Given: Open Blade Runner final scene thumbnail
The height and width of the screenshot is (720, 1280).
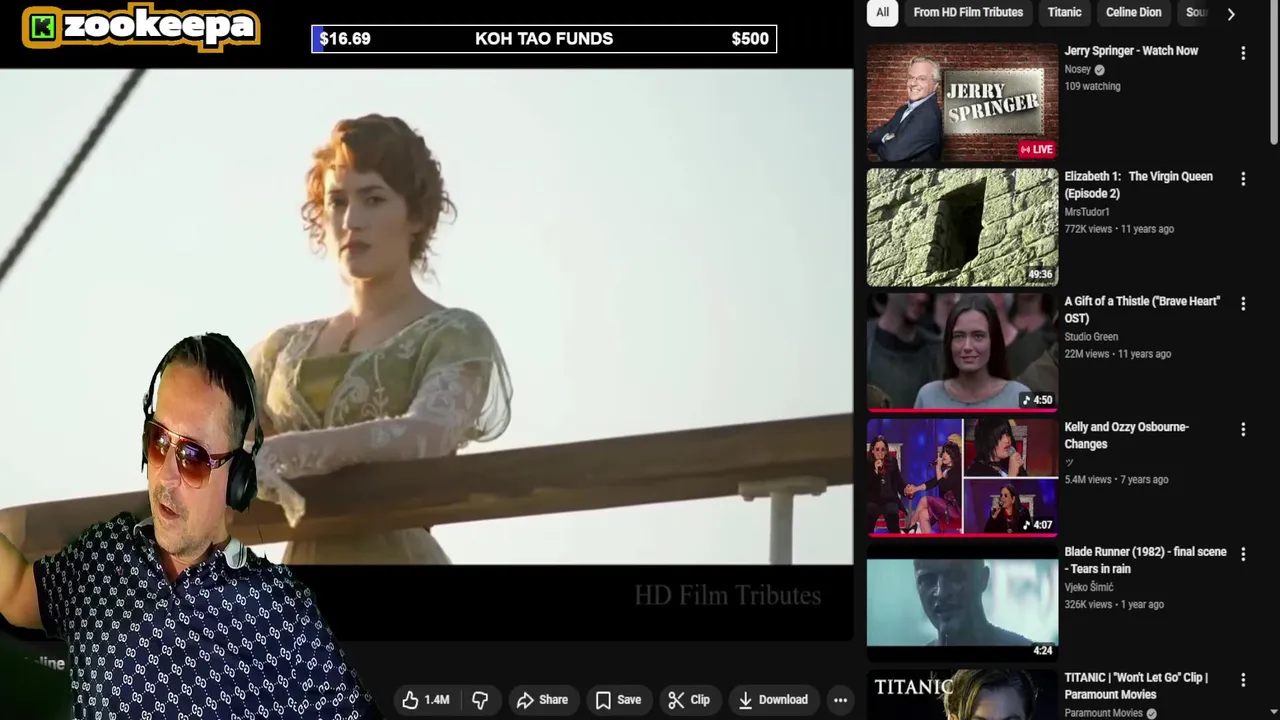Looking at the screenshot, I should pos(962,602).
